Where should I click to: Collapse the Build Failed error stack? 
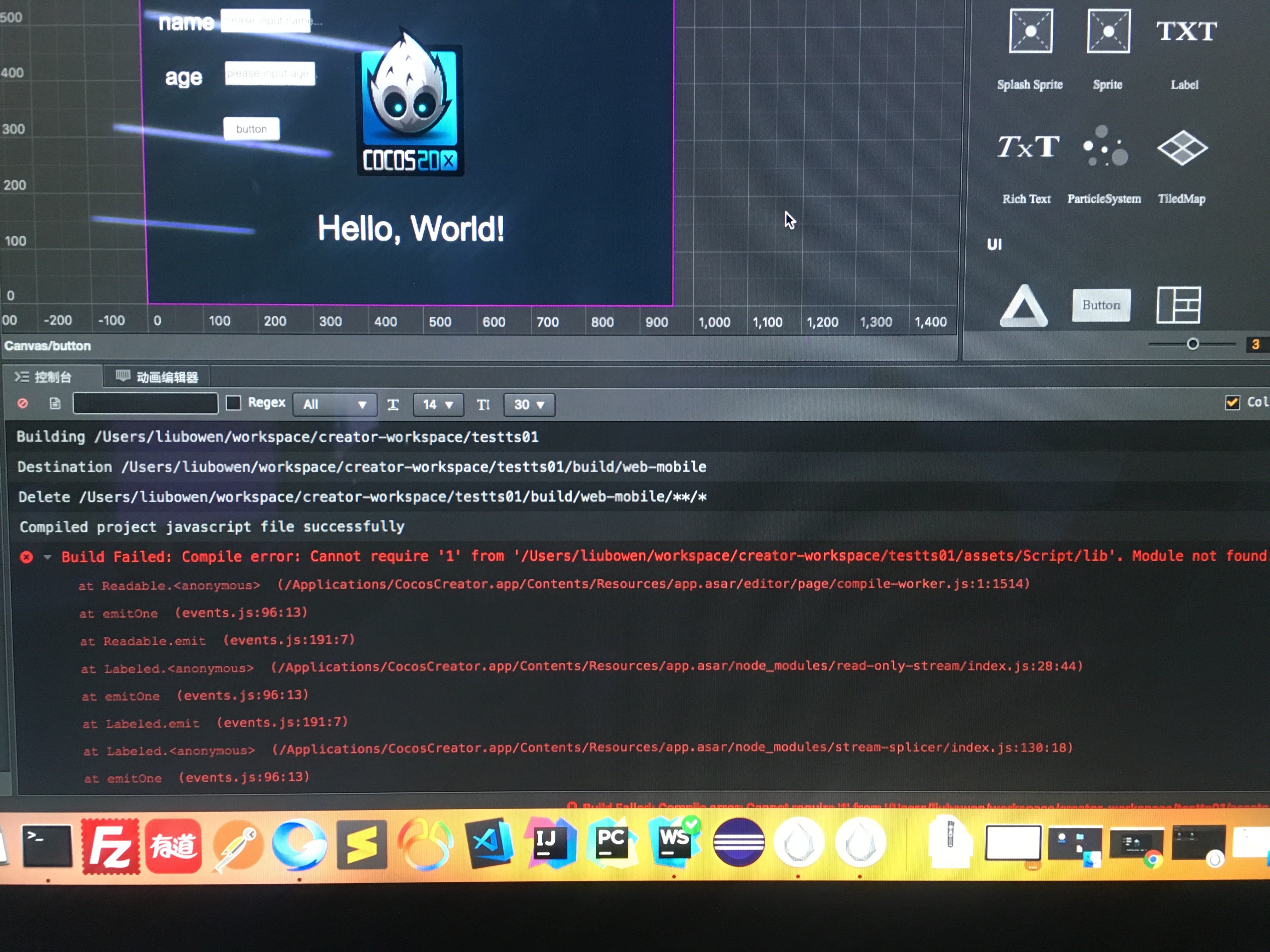click(48, 557)
